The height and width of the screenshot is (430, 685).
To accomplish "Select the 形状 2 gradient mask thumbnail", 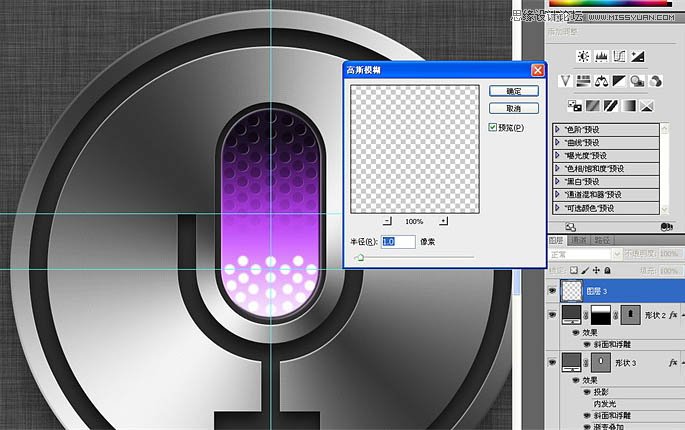I will (x=601, y=315).
